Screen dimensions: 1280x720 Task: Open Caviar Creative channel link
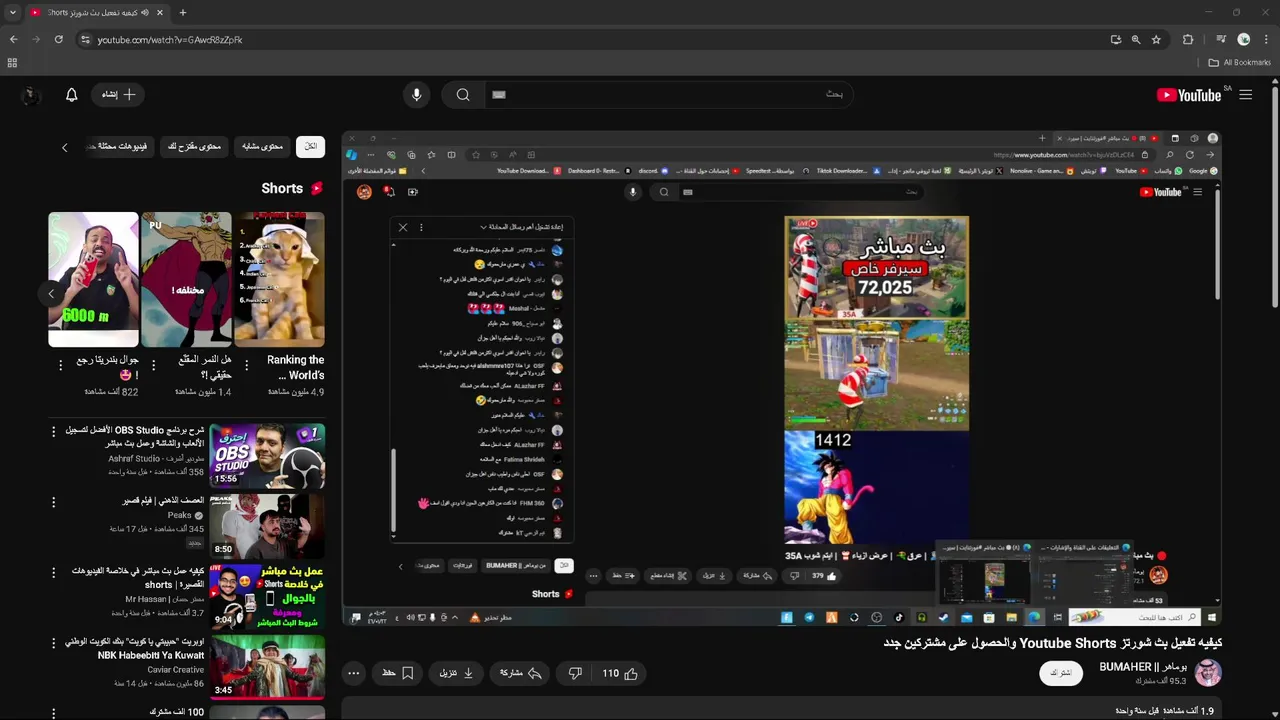click(x=176, y=670)
